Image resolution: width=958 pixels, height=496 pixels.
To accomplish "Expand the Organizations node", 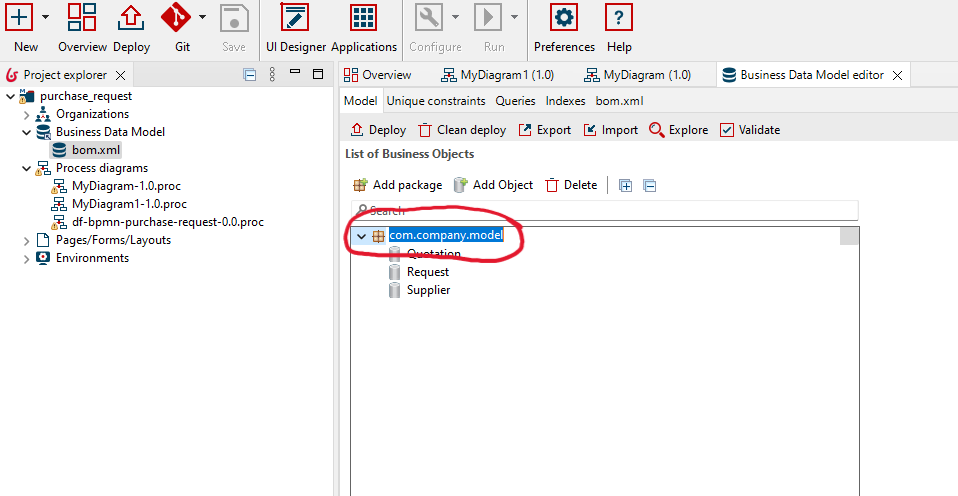I will [26, 114].
